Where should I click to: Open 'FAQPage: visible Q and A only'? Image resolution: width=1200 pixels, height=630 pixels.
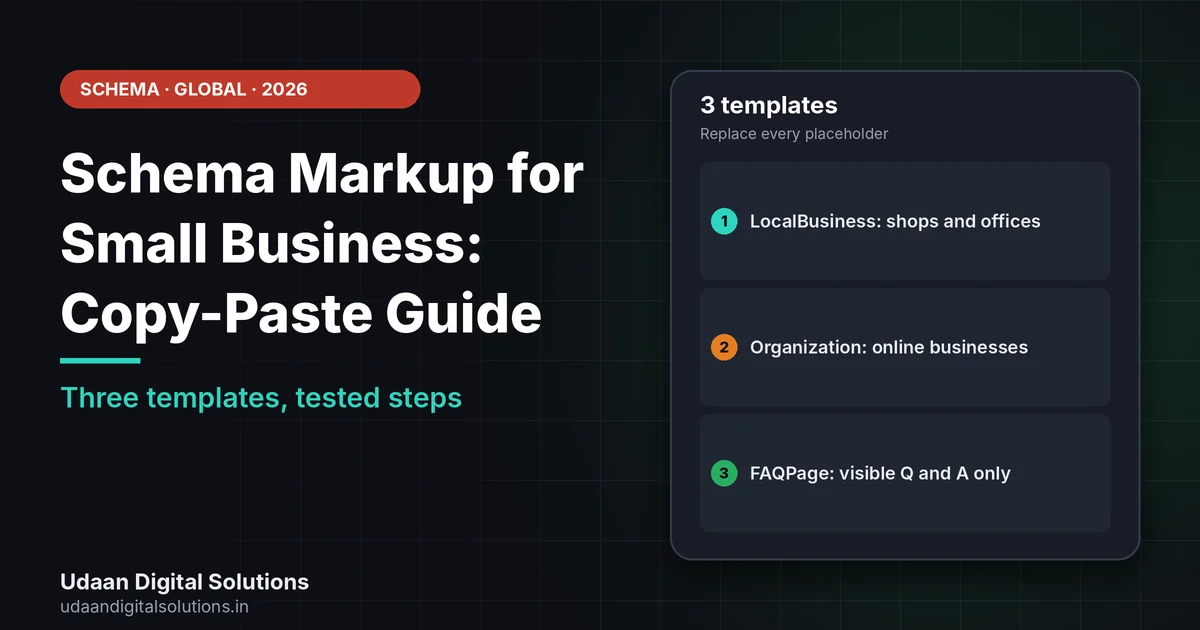tap(905, 473)
